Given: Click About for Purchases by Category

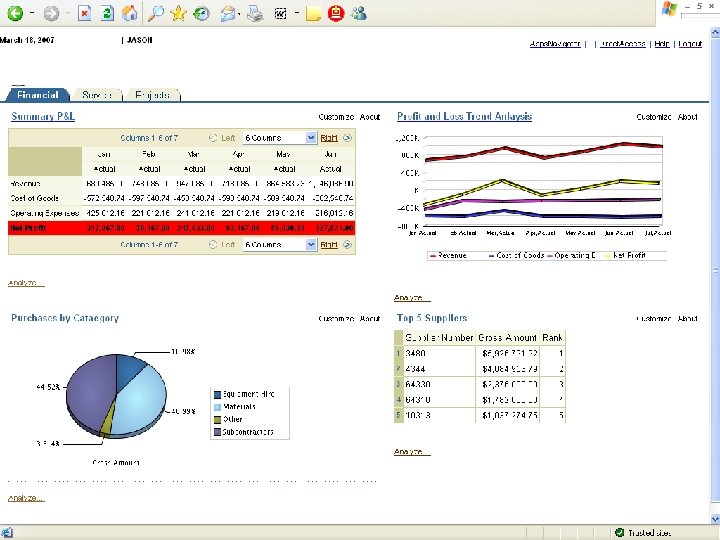Looking at the screenshot, I should pyautogui.click(x=370, y=318).
